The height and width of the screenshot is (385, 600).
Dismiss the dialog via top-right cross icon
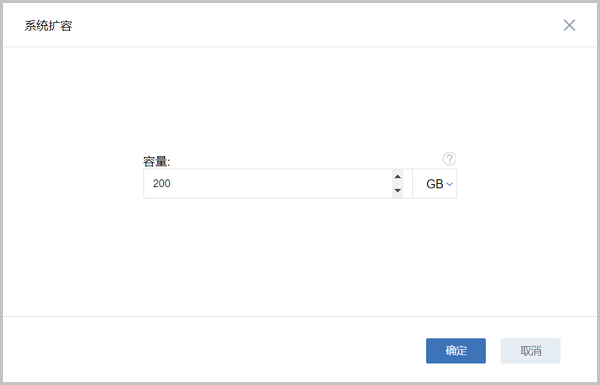tap(569, 25)
